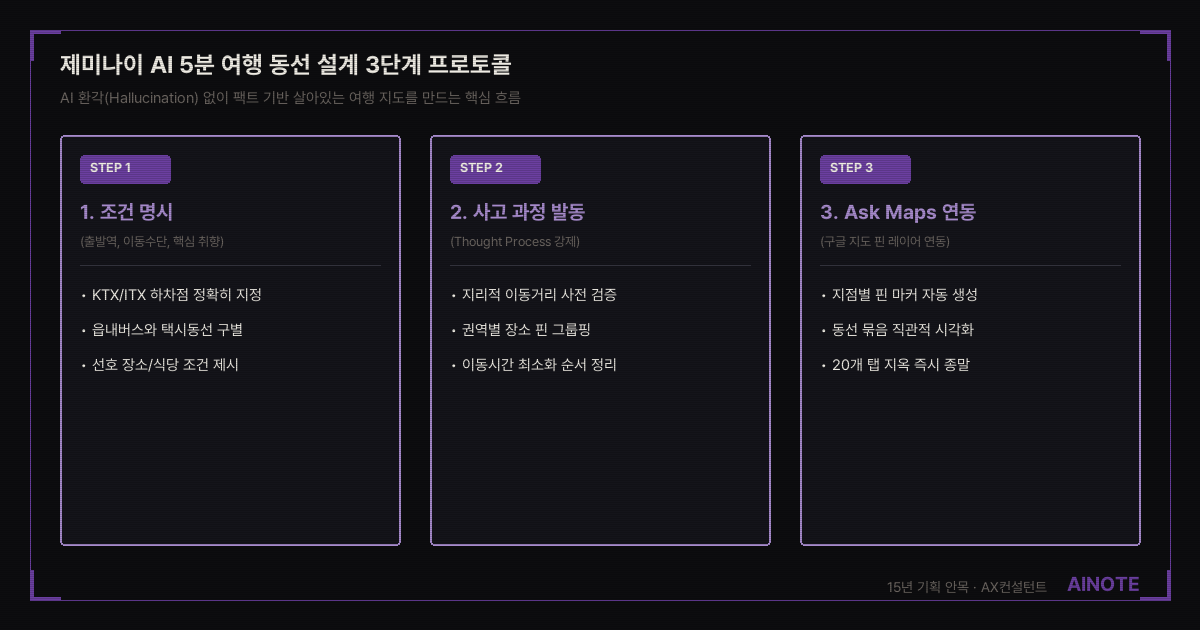Screen dimensions: 1200x630
Task: Click the subtitle about AI 환각(Hallucination)
Action: tap(290, 98)
